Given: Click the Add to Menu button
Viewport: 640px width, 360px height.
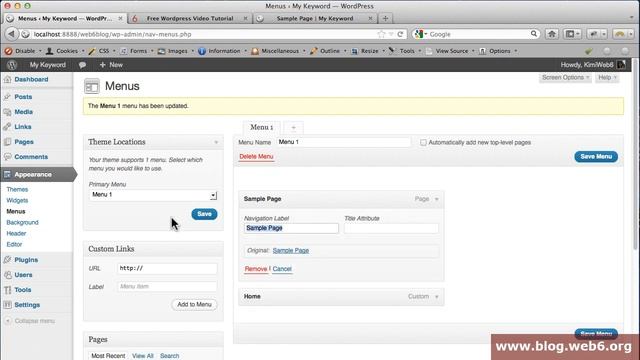Looking at the screenshot, I should (194, 304).
